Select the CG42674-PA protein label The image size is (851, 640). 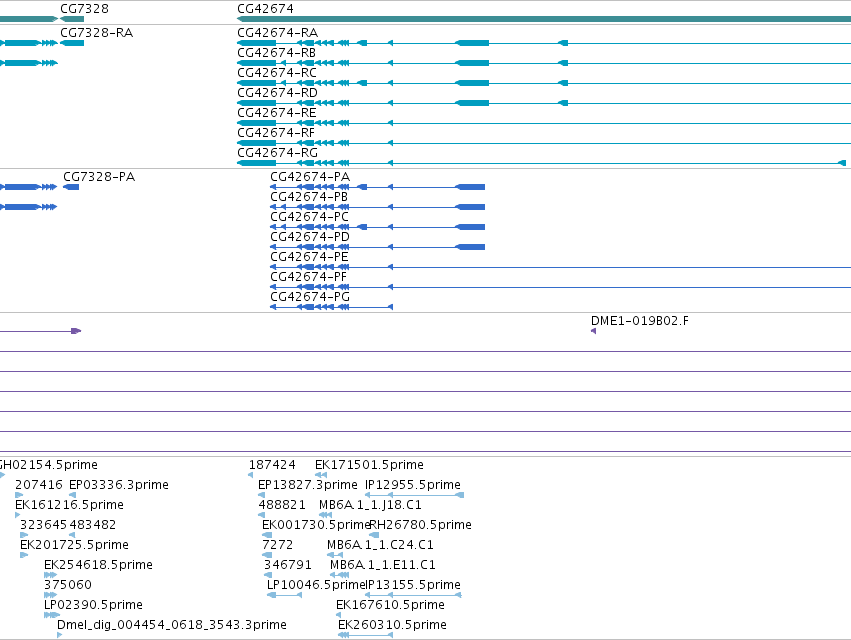point(310,177)
